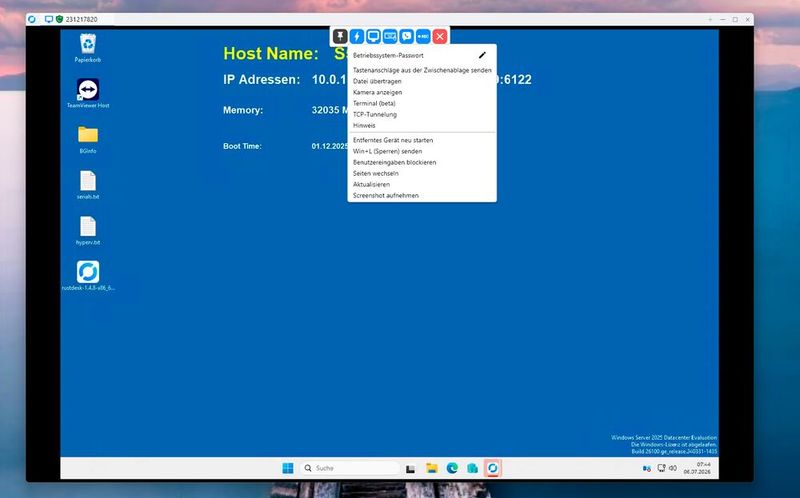800x498 pixels.
Task: Open the Store icon on remote taskbar
Action: (472, 468)
